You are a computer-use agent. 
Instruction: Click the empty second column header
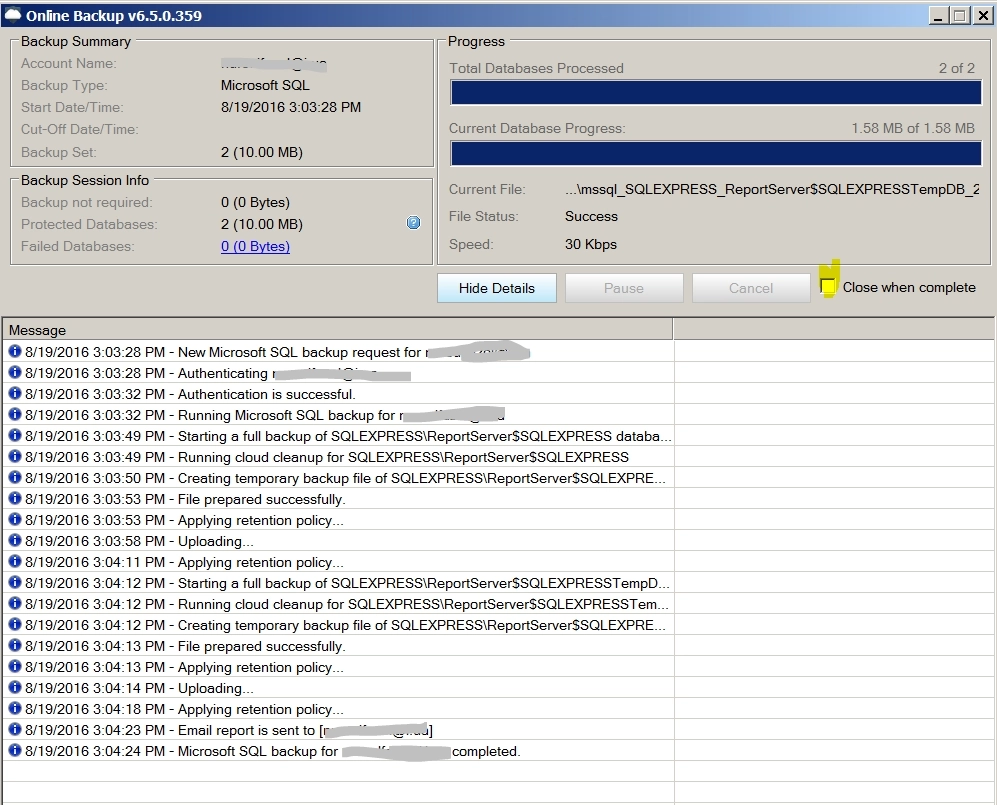[834, 330]
